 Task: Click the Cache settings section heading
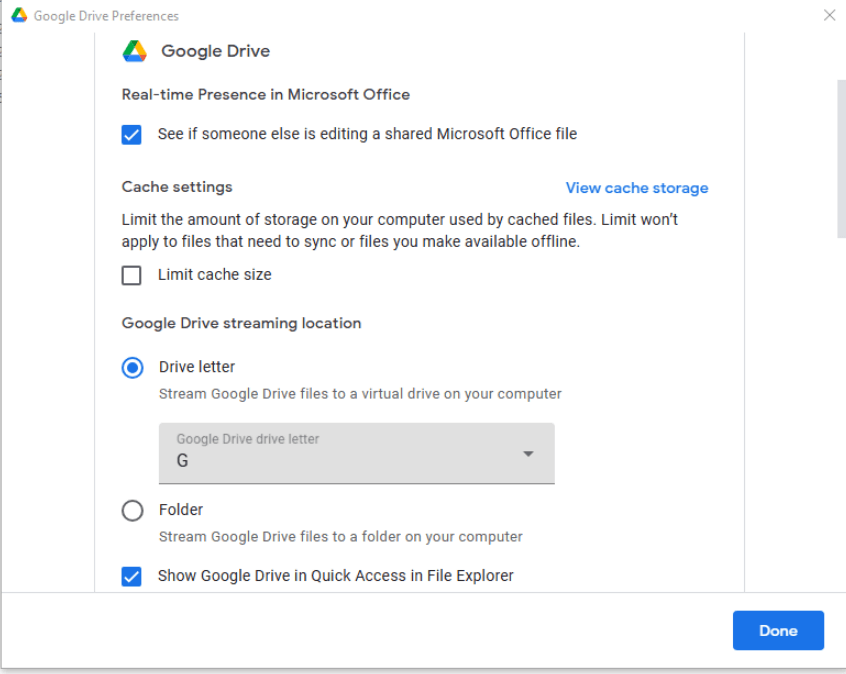click(x=177, y=187)
